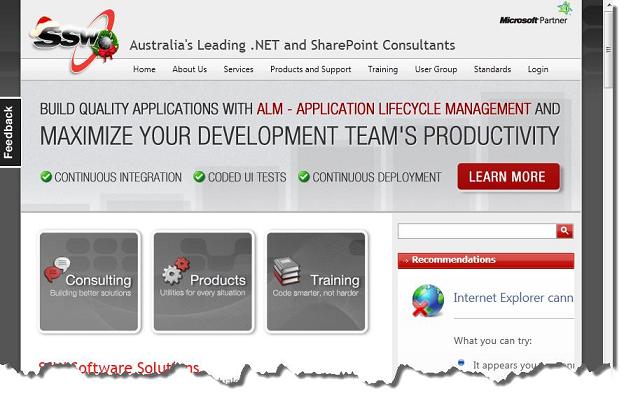Open the Consulting tile
624x400 pixels.
click(89, 281)
